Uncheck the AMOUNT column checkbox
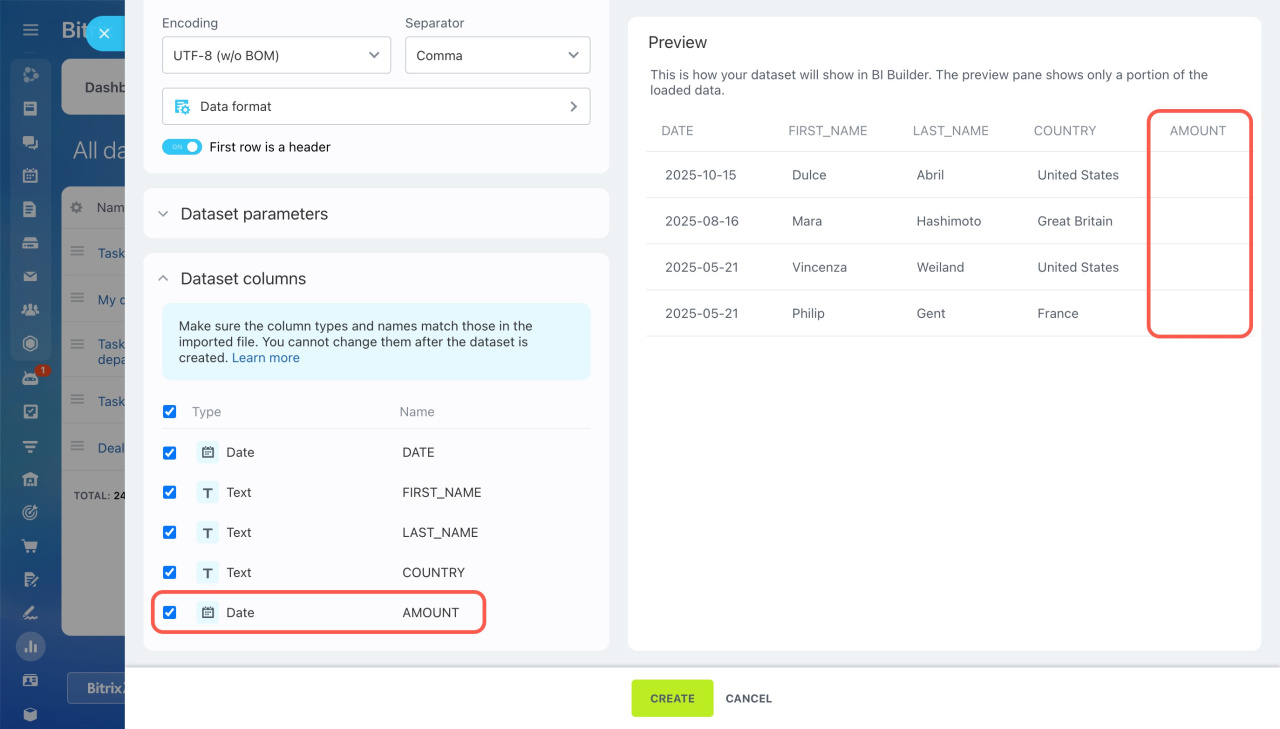 coord(169,612)
